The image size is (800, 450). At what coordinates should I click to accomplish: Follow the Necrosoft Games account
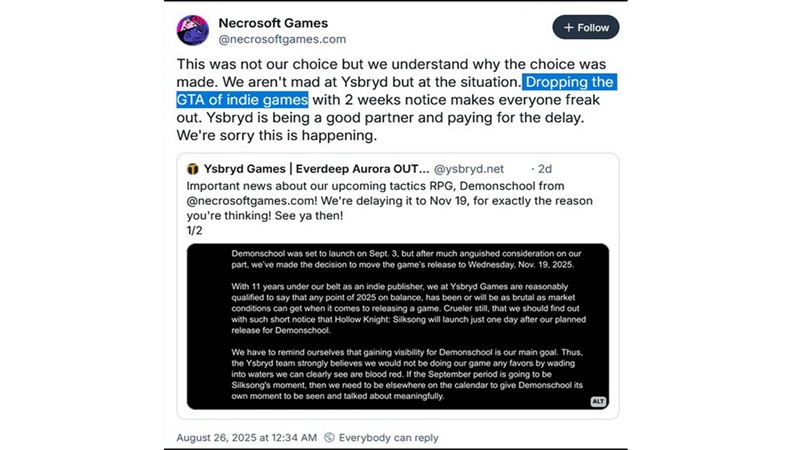click(586, 27)
